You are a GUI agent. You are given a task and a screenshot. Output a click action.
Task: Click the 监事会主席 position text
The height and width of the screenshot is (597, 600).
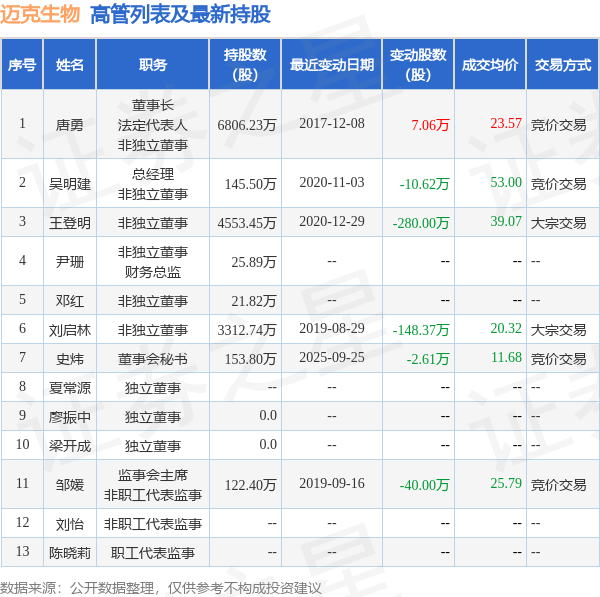[153, 475]
